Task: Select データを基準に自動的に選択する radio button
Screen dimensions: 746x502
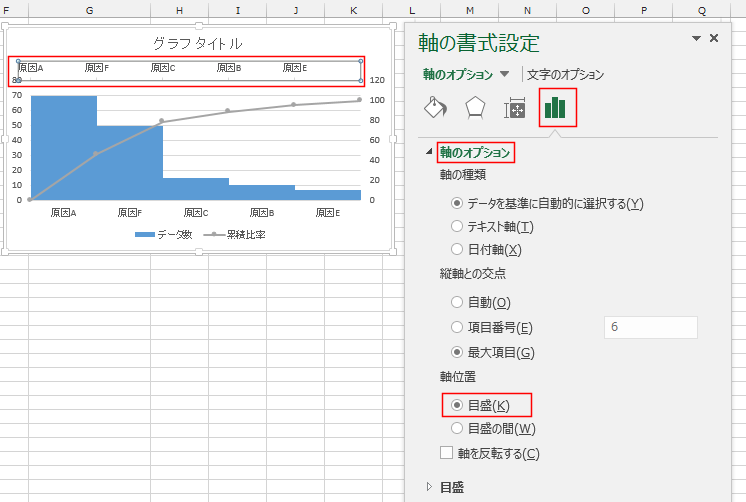Action: tap(458, 203)
